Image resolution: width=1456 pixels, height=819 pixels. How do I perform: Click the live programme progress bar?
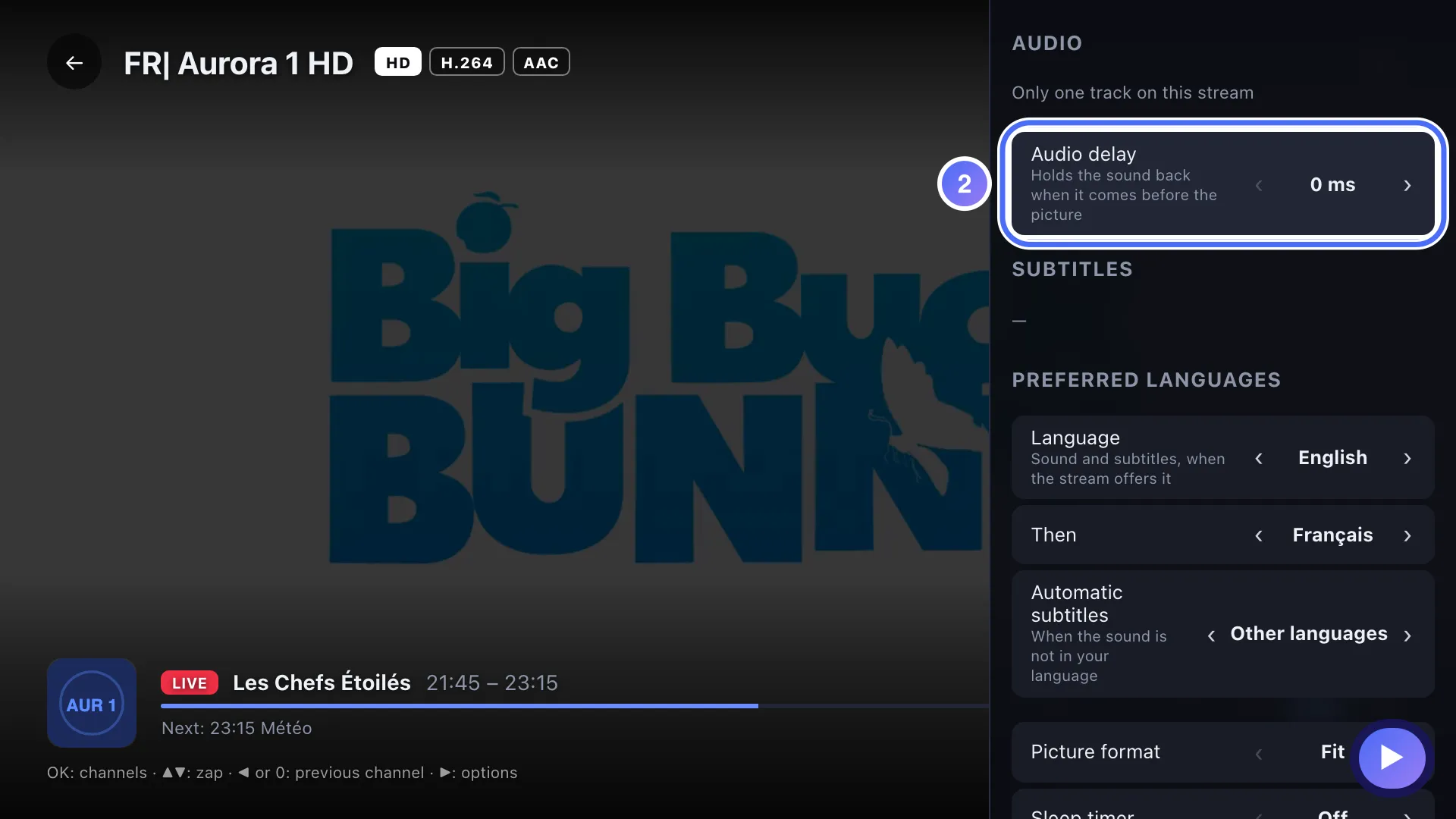coord(575,706)
